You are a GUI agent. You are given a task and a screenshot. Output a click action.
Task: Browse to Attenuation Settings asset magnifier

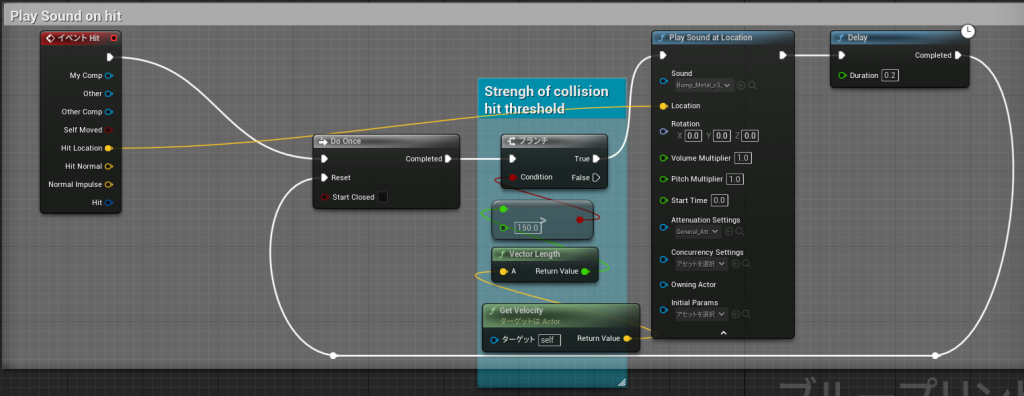[x=739, y=231]
